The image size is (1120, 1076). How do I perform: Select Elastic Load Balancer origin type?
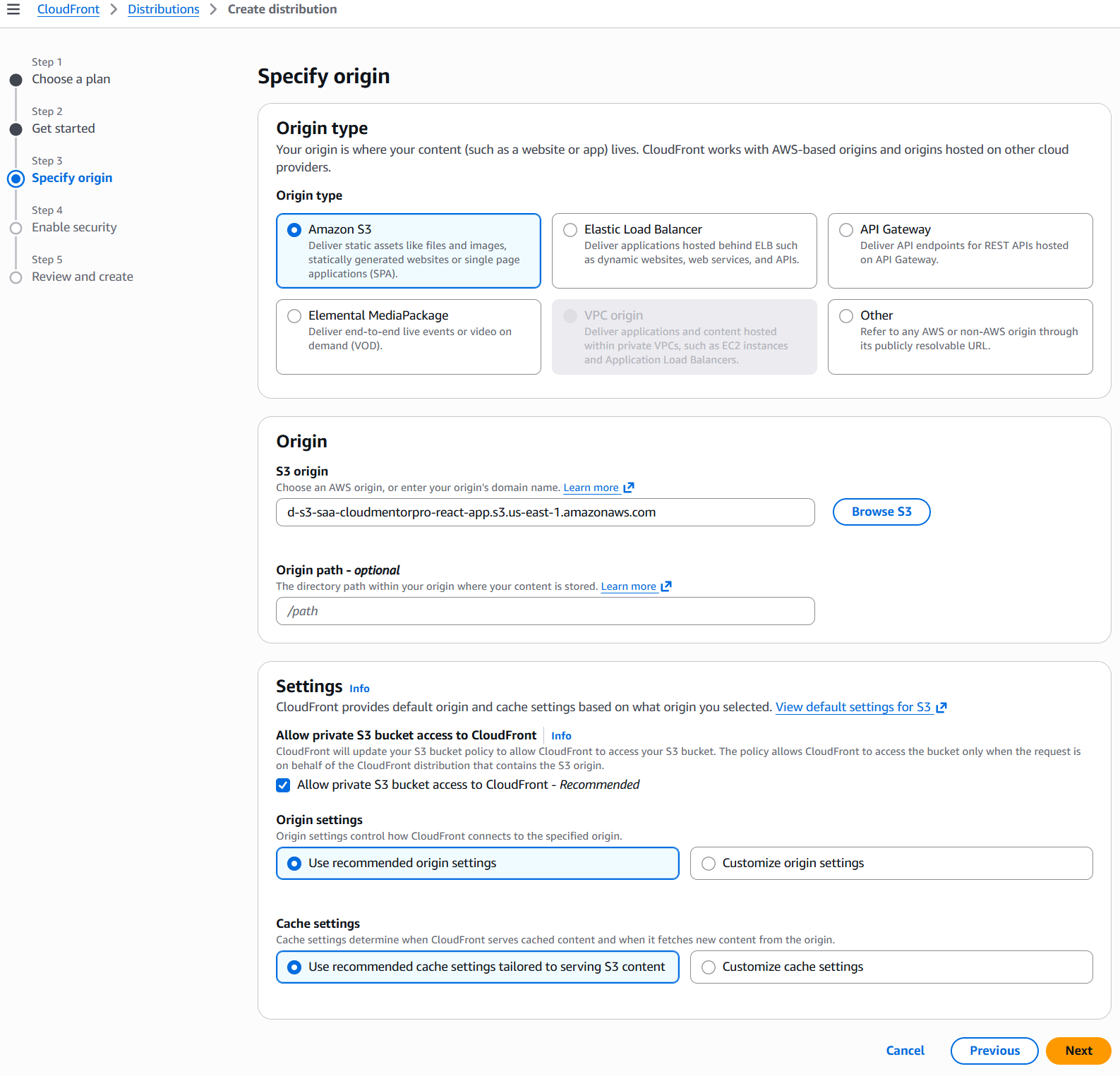[x=570, y=230]
